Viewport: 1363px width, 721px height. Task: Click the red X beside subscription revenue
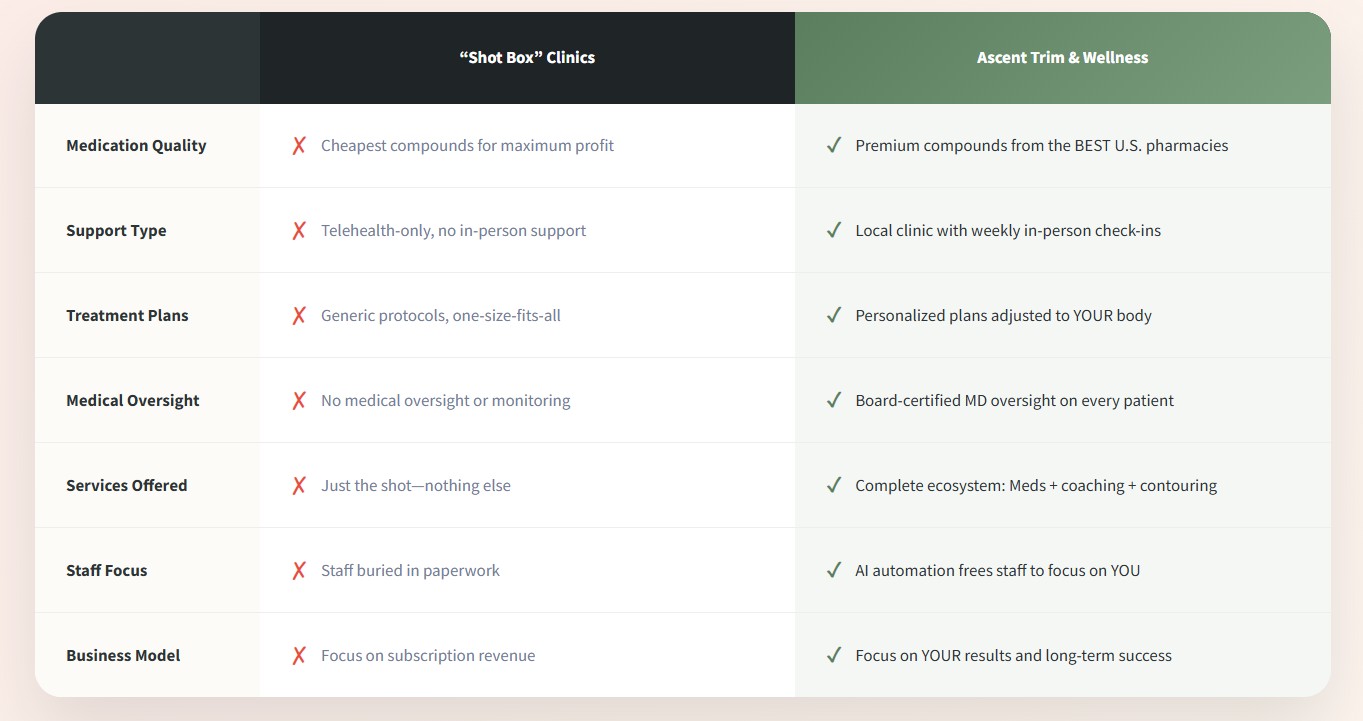click(298, 656)
